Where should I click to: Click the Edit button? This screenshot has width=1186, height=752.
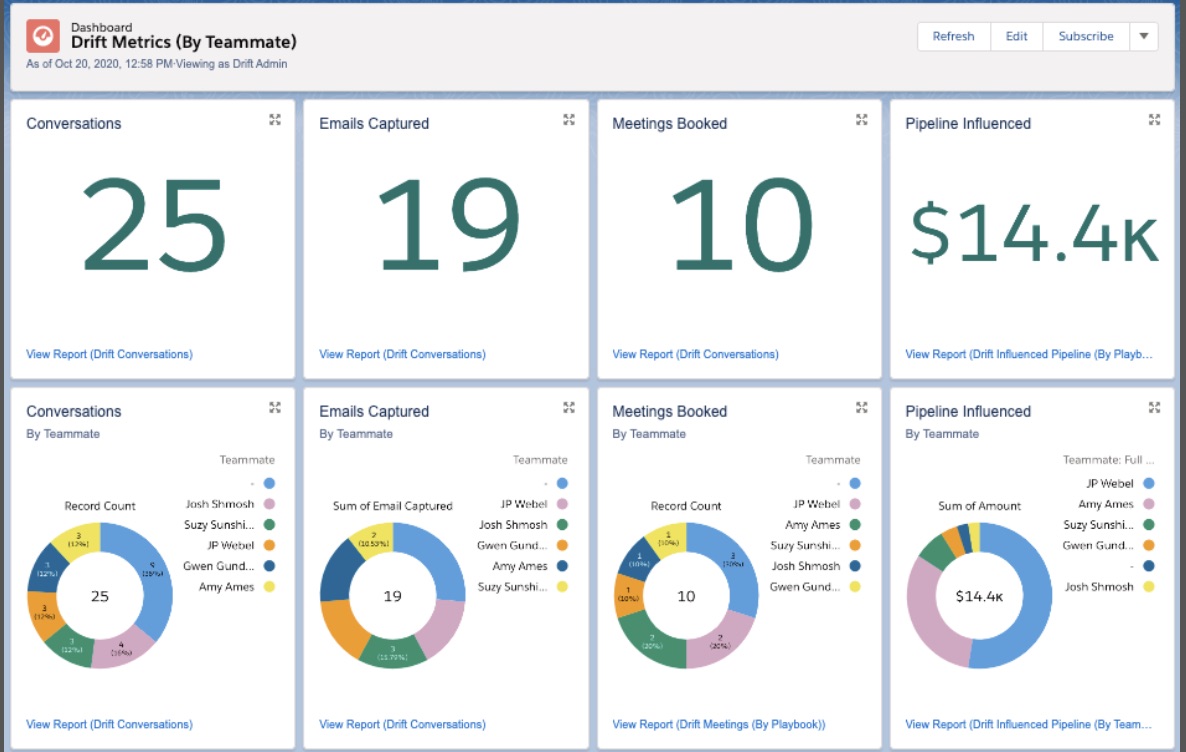pos(1017,36)
